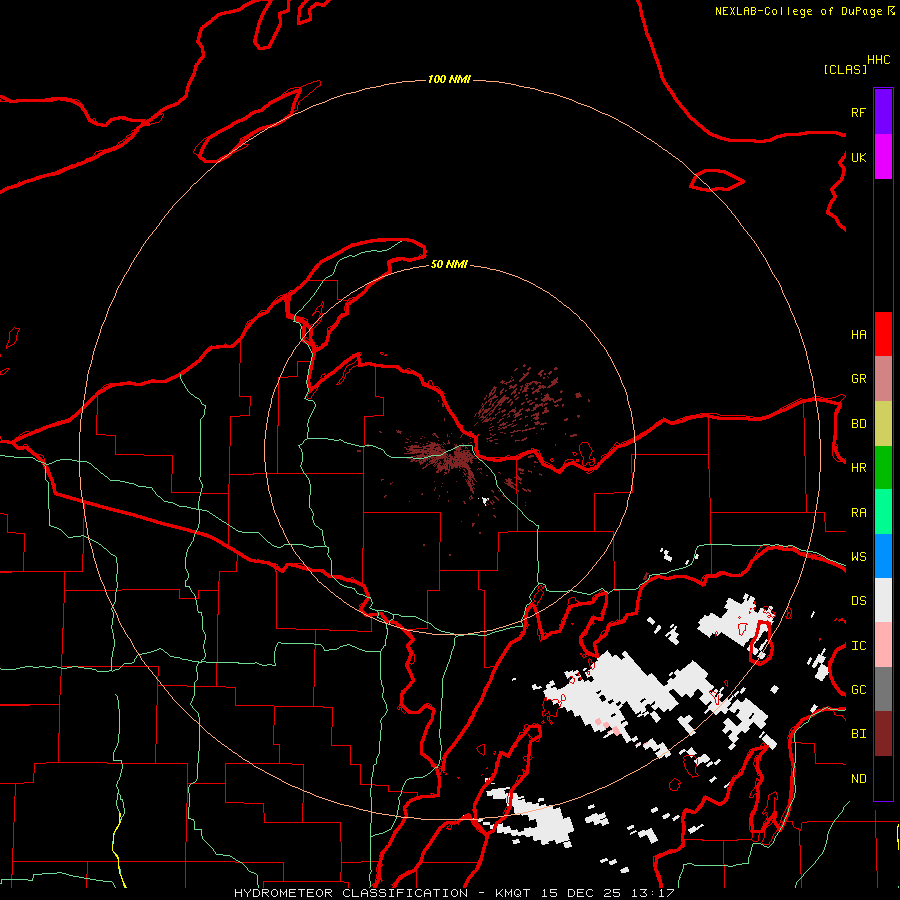
Task: Click the DS legend label
Action: coord(858,601)
